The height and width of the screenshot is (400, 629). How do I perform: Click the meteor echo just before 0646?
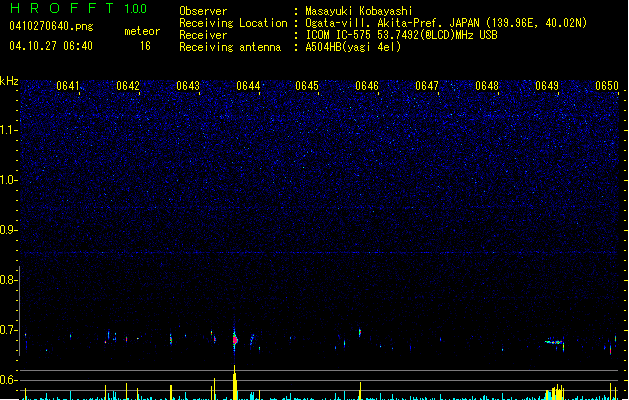pyautogui.click(x=360, y=332)
